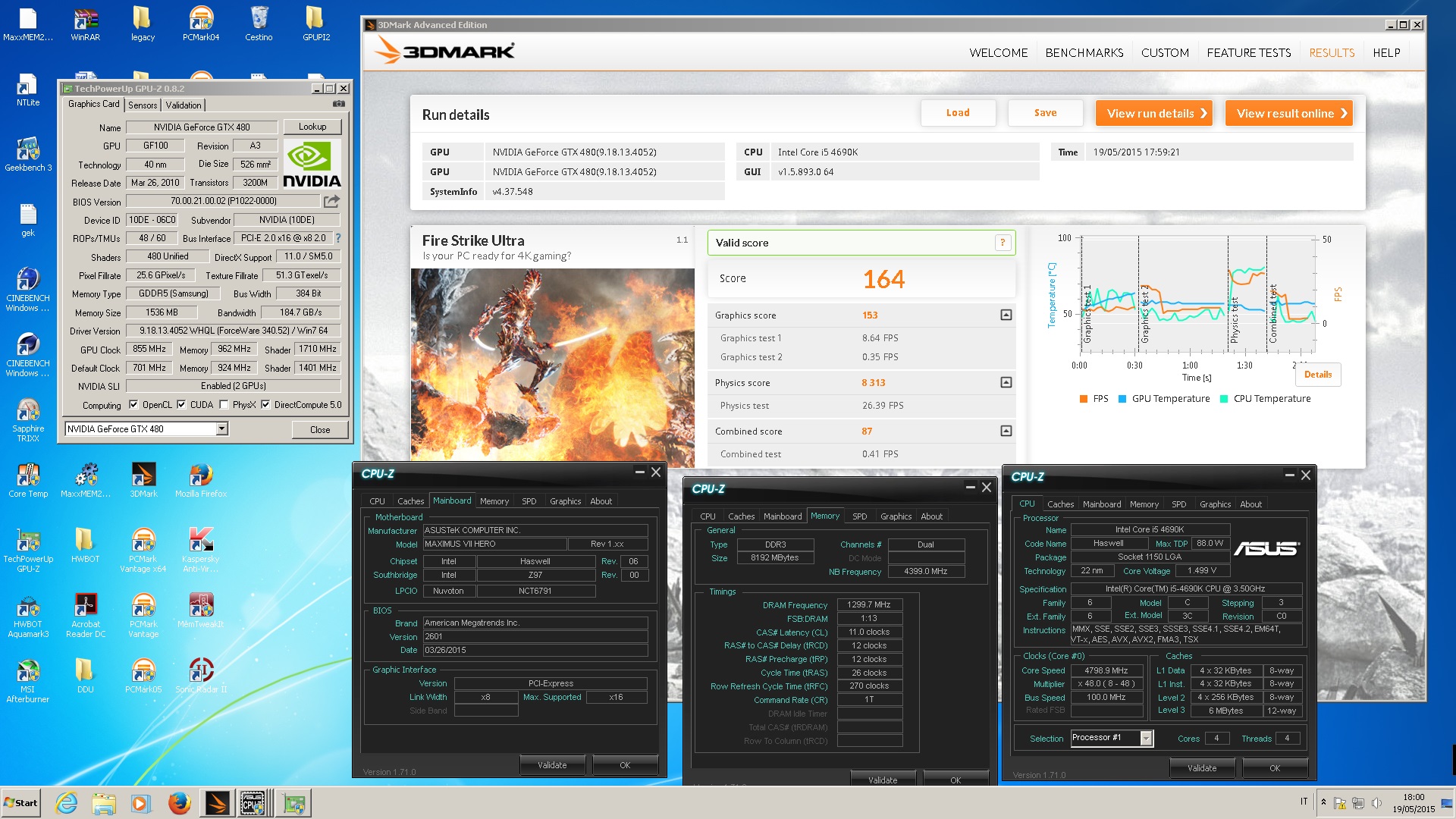This screenshot has width=1456, height=819.
Task: Click Save button in Run details
Action: click(x=1045, y=113)
